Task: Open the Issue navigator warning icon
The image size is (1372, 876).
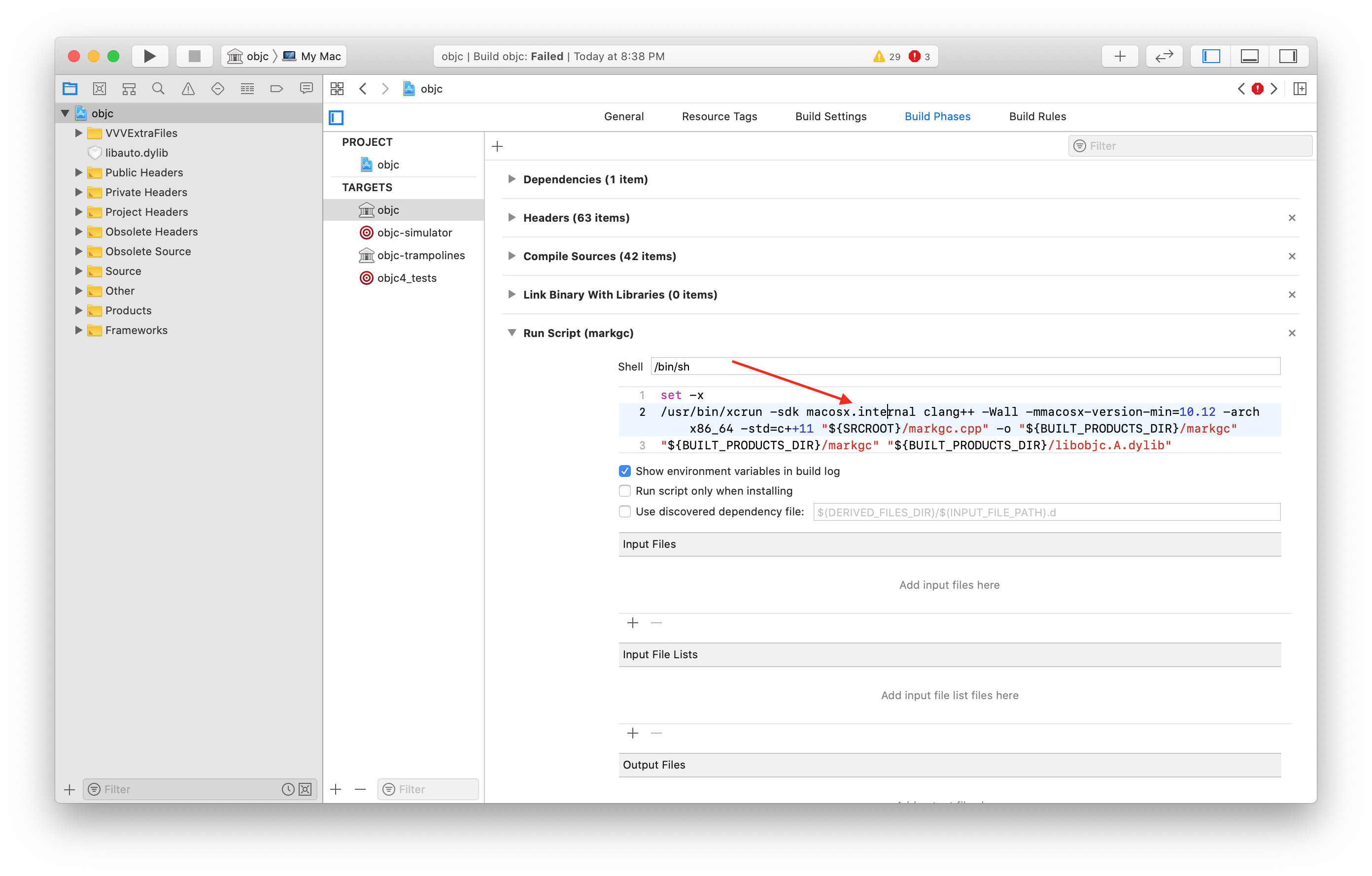Action: tap(188, 89)
